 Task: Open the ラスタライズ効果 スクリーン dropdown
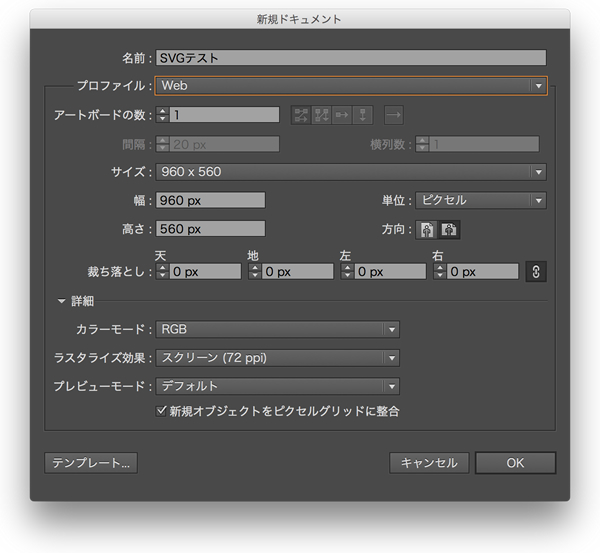point(278,358)
